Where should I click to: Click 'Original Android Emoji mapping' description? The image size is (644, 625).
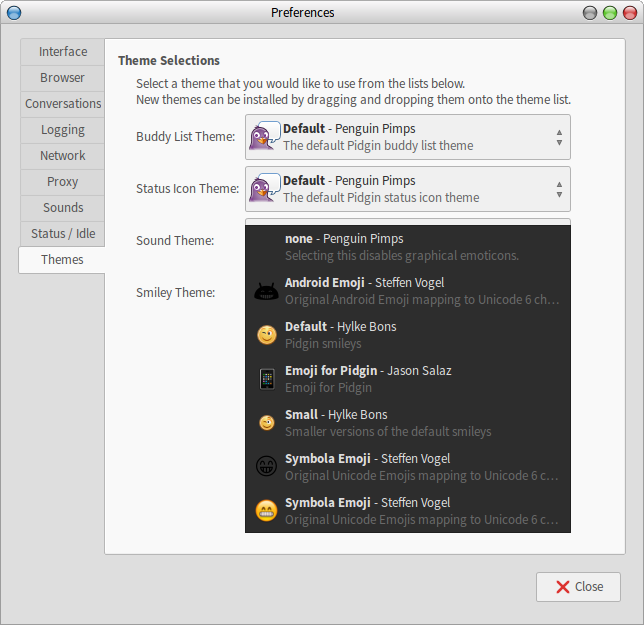pyautogui.click(x=422, y=300)
